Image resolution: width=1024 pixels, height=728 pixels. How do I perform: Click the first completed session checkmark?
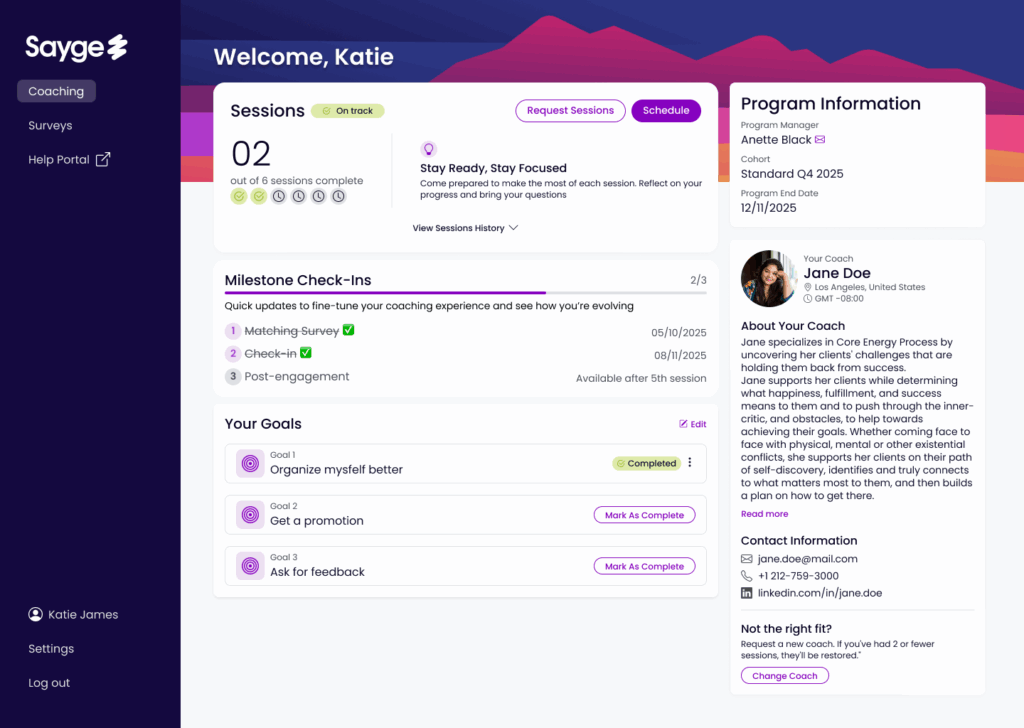point(239,196)
